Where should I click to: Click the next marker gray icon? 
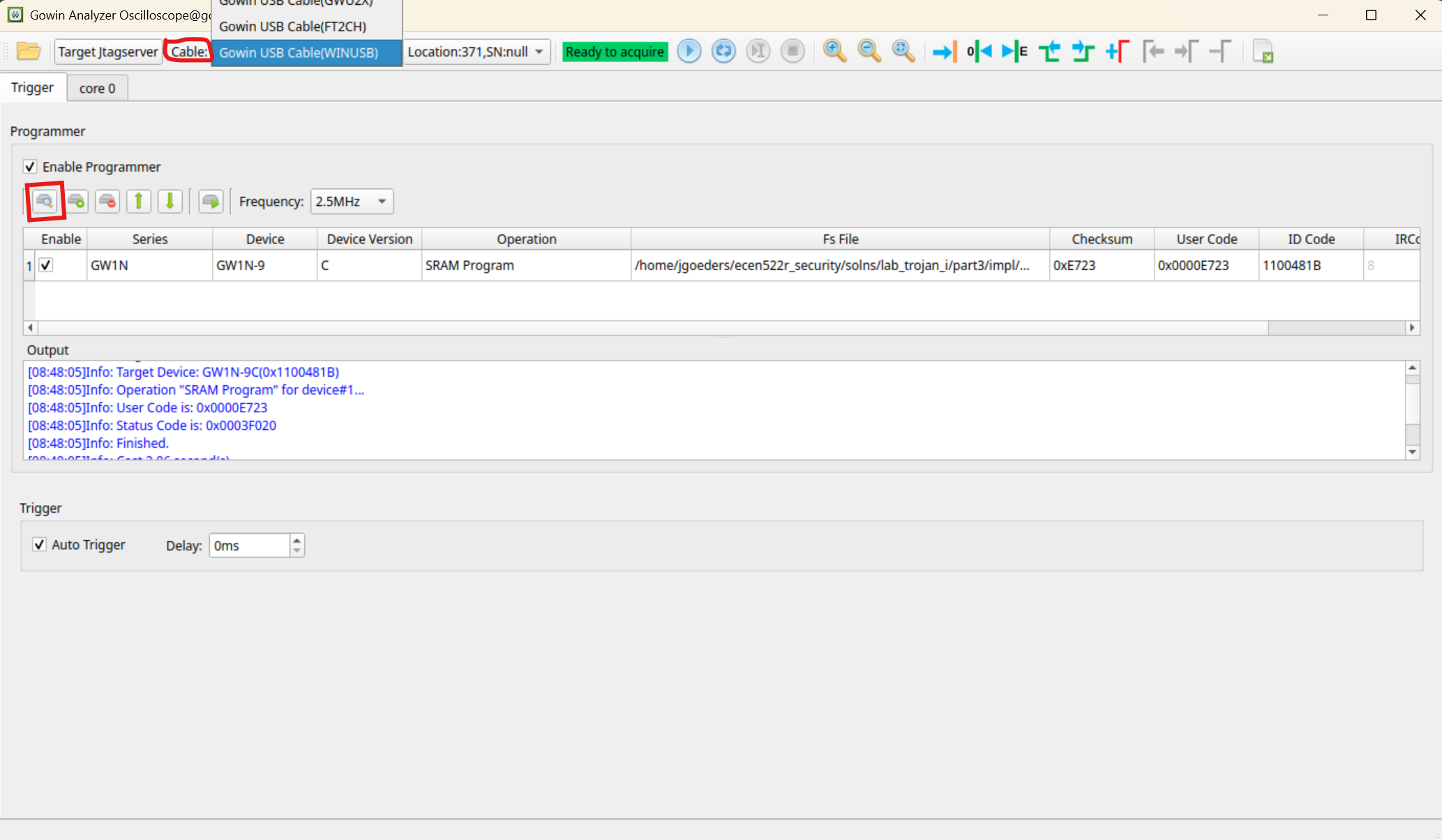(x=1186, y=51)
